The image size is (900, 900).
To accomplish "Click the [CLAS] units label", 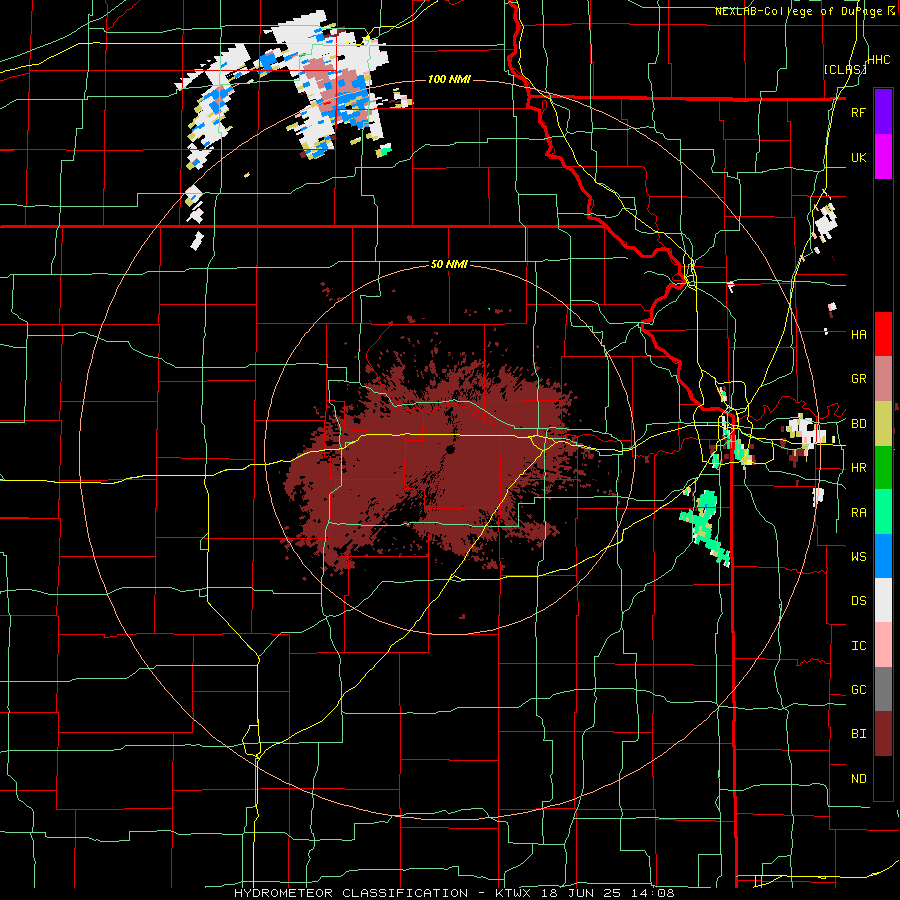I will click(x=845, y=69).
